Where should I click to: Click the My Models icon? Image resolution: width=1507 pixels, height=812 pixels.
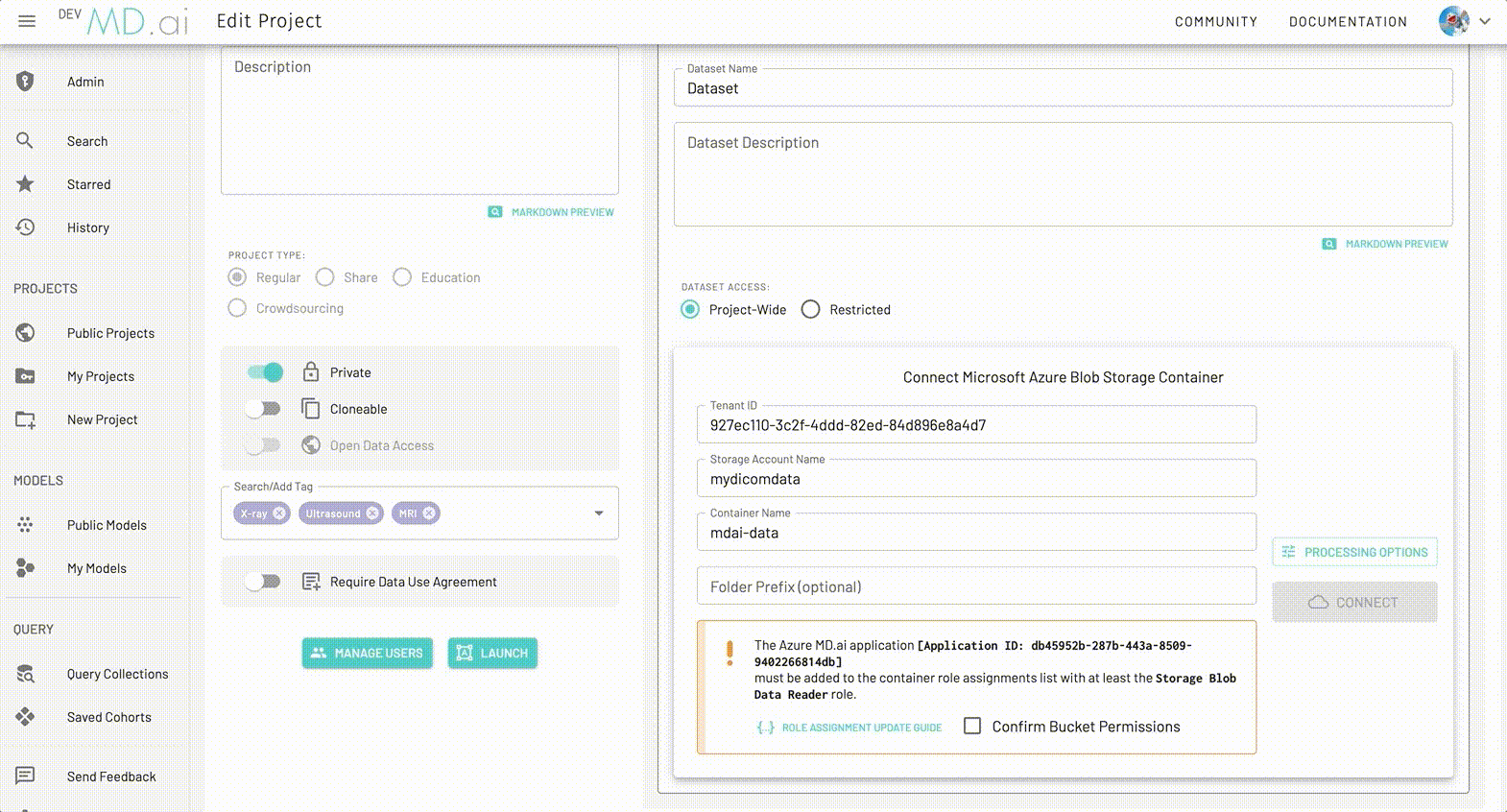[x=25, y=568]
